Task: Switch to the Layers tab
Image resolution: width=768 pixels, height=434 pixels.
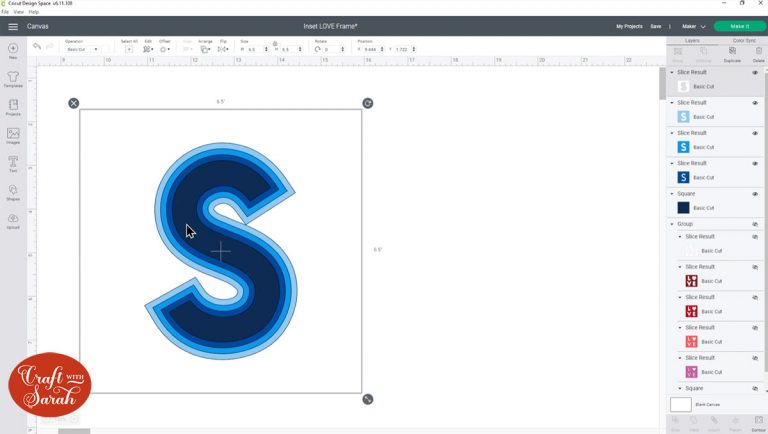Action: point(692,41)
